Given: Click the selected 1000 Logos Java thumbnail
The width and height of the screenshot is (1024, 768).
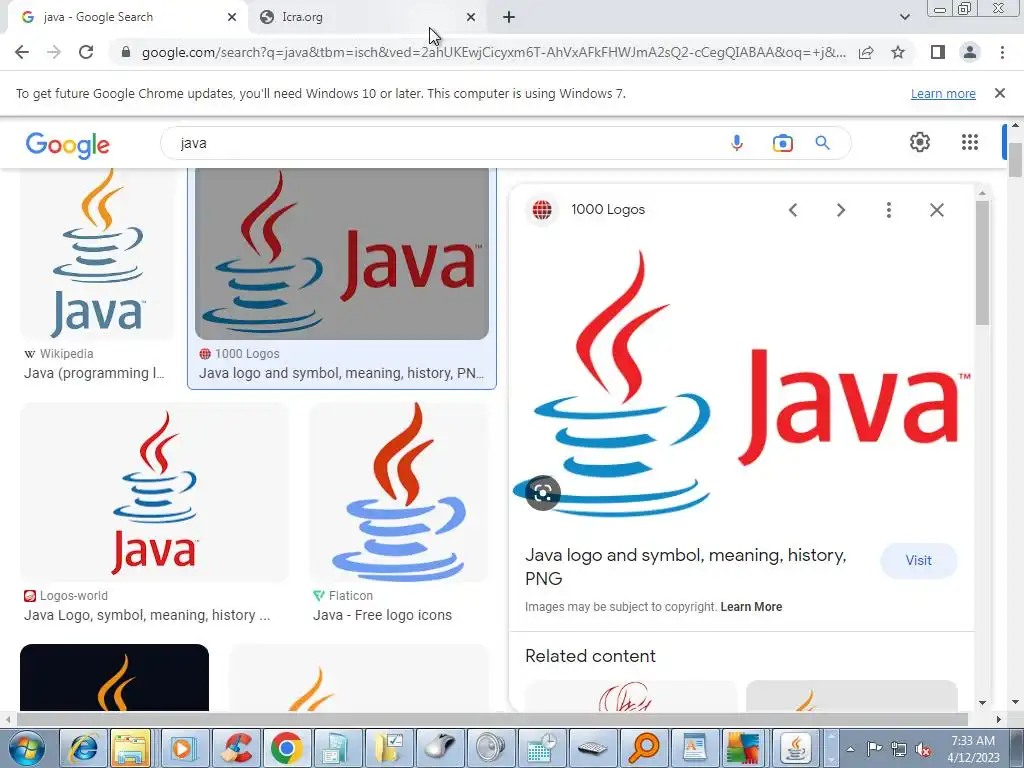Looking at the screenshot, I should click(x=342, y=253).
